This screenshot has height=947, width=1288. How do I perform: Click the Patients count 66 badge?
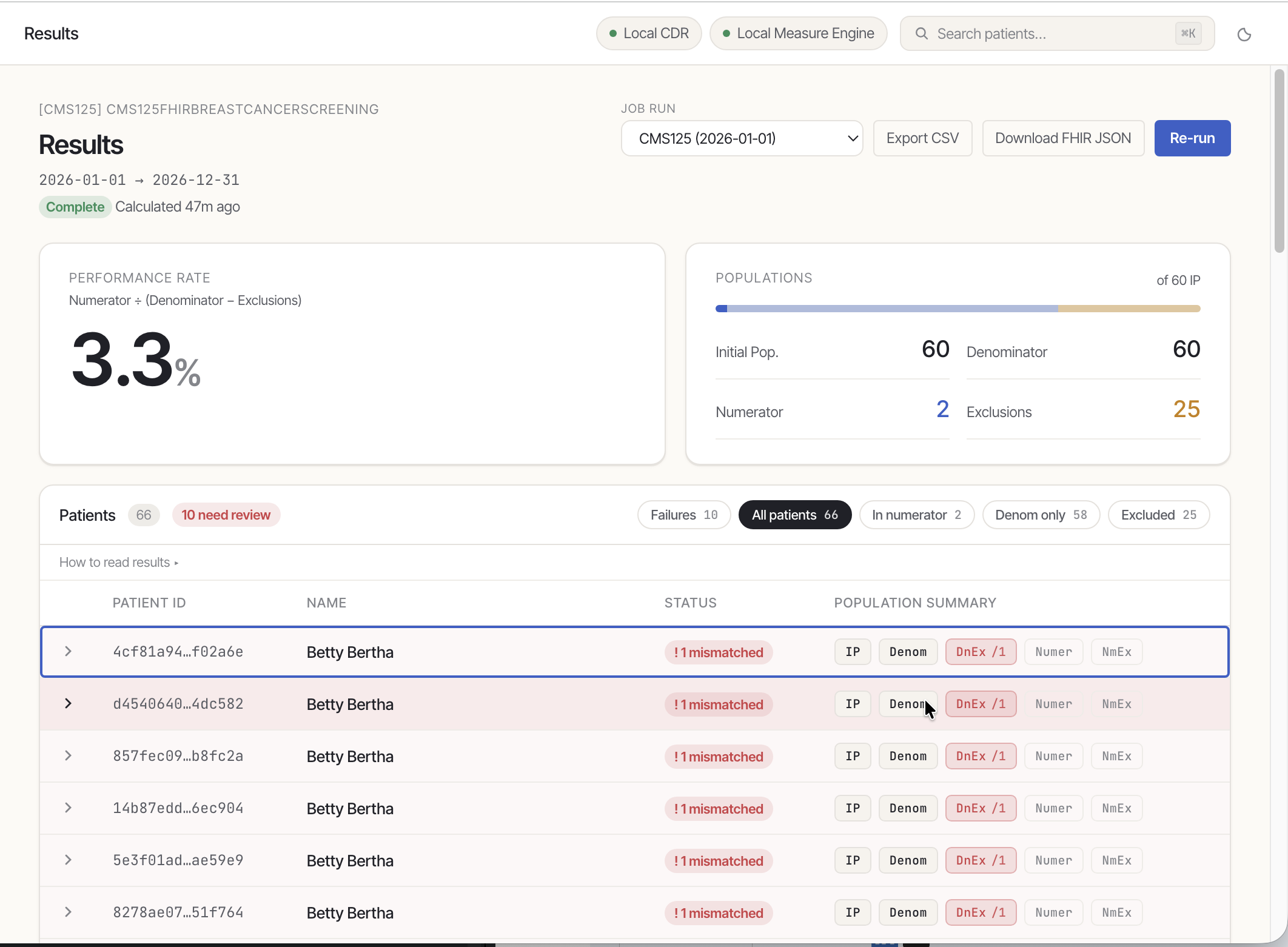pos(144,515)
